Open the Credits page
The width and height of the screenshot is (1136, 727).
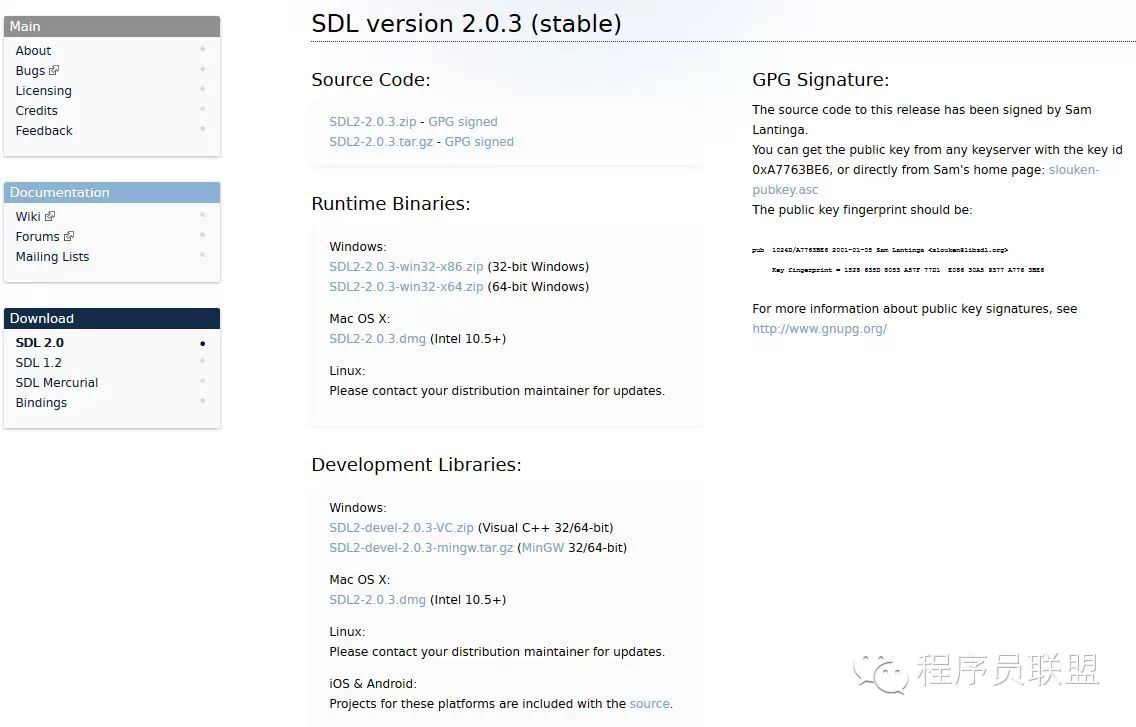[x=36, y=110]
